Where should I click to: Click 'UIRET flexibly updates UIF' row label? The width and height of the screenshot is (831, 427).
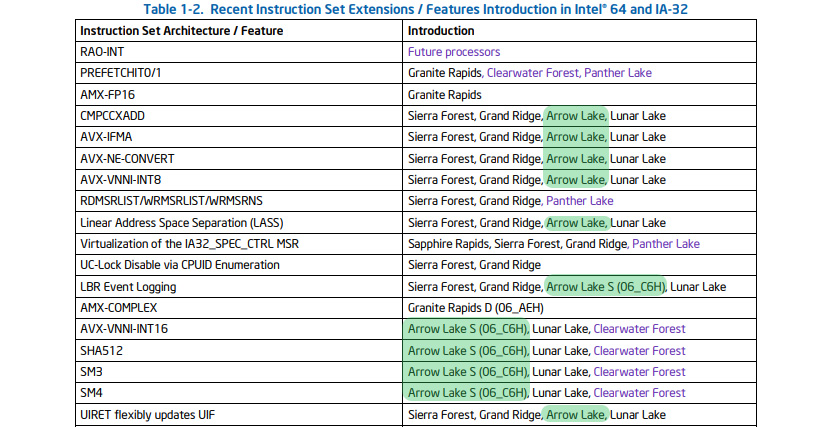coord(147,415)
